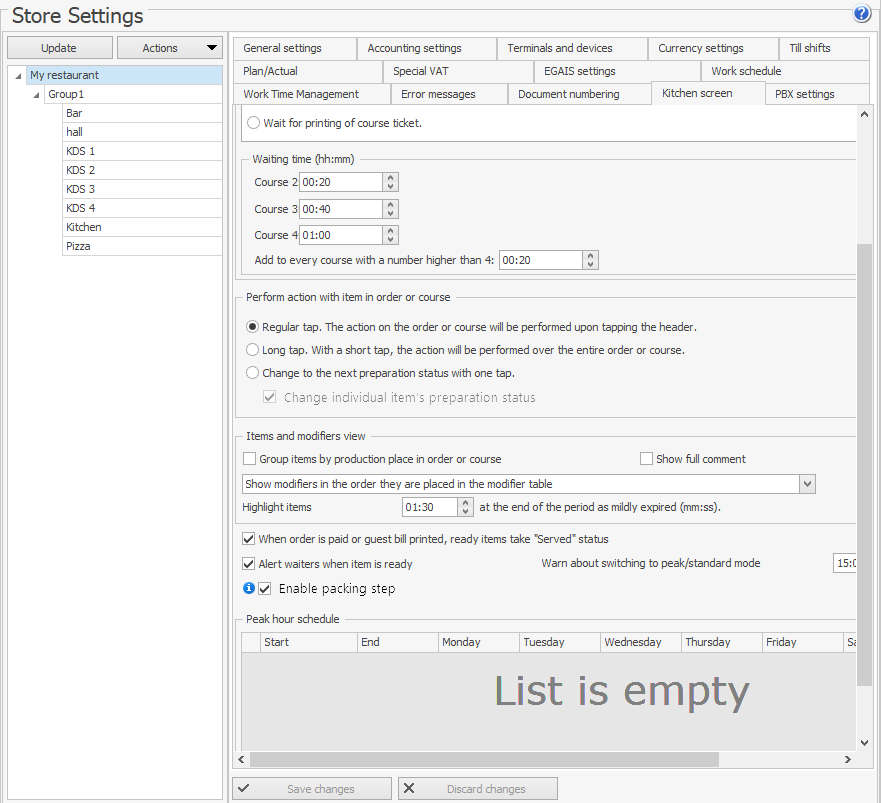Increase Course 4 waiting time with stepper
Screen dimensions: 881x803
pyautogui.click(x=391, y=231)
